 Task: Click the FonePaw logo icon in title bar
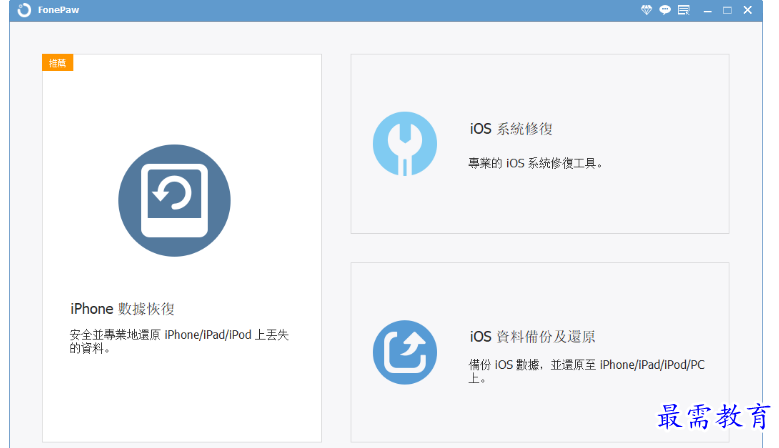[24, 10]
